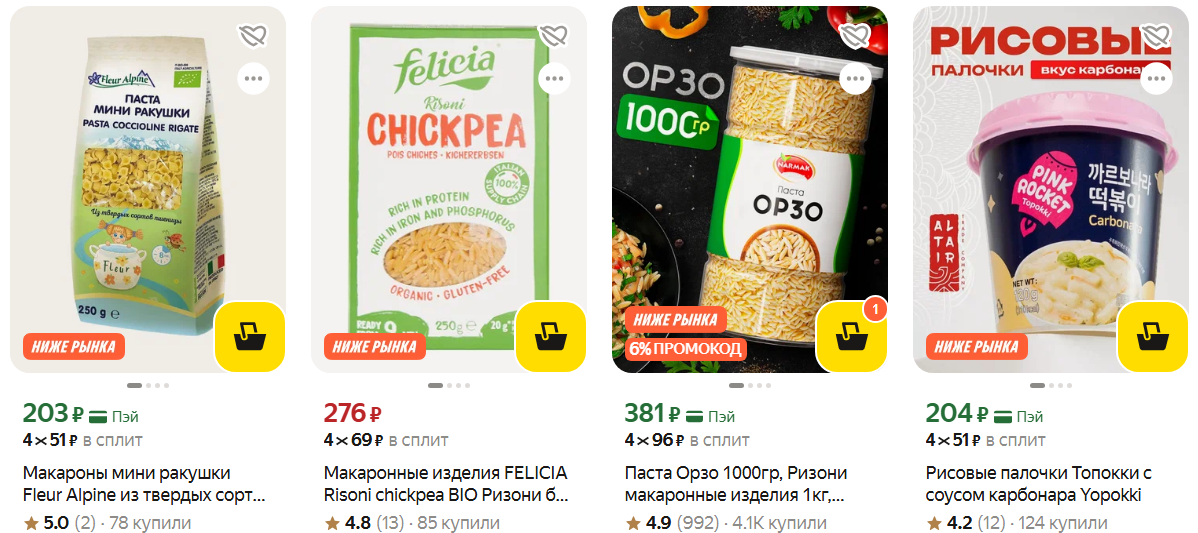Open cart button on Orzo pasta card
This screenshot has height=533, width=1198.
tap(852, 337)
